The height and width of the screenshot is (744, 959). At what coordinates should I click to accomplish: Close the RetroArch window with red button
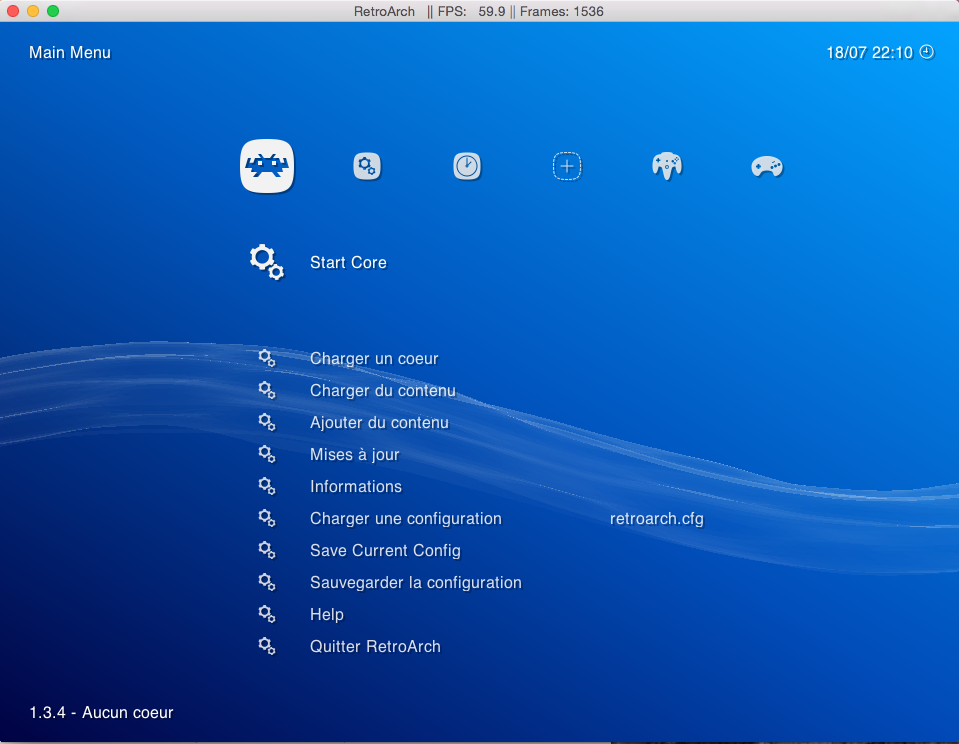[13, 11]
